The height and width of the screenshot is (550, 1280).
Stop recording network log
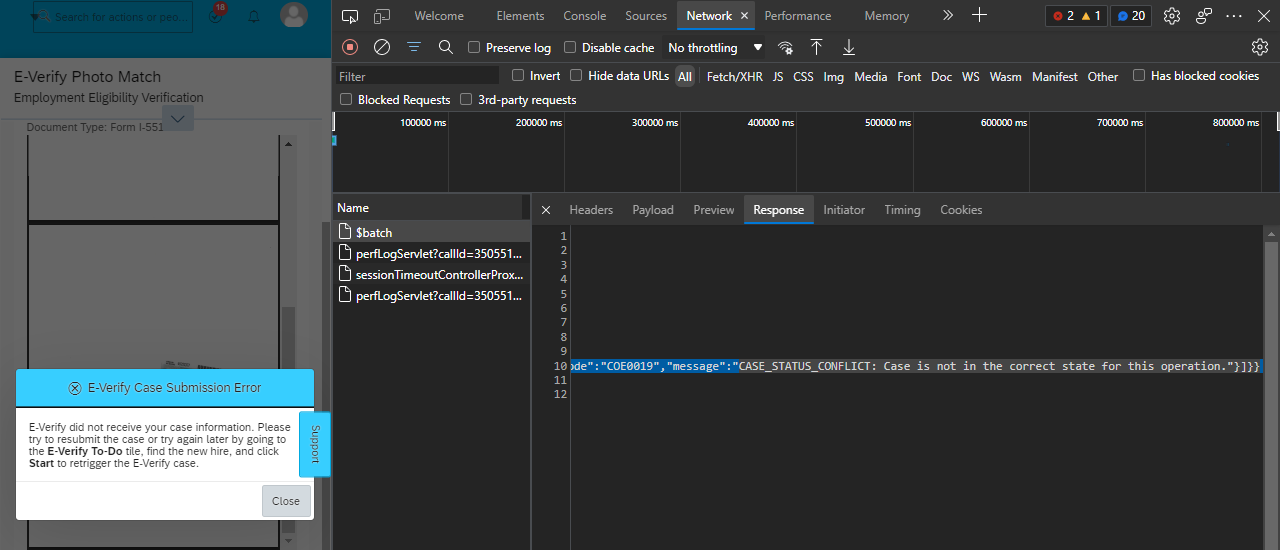[x=350, y=47]
